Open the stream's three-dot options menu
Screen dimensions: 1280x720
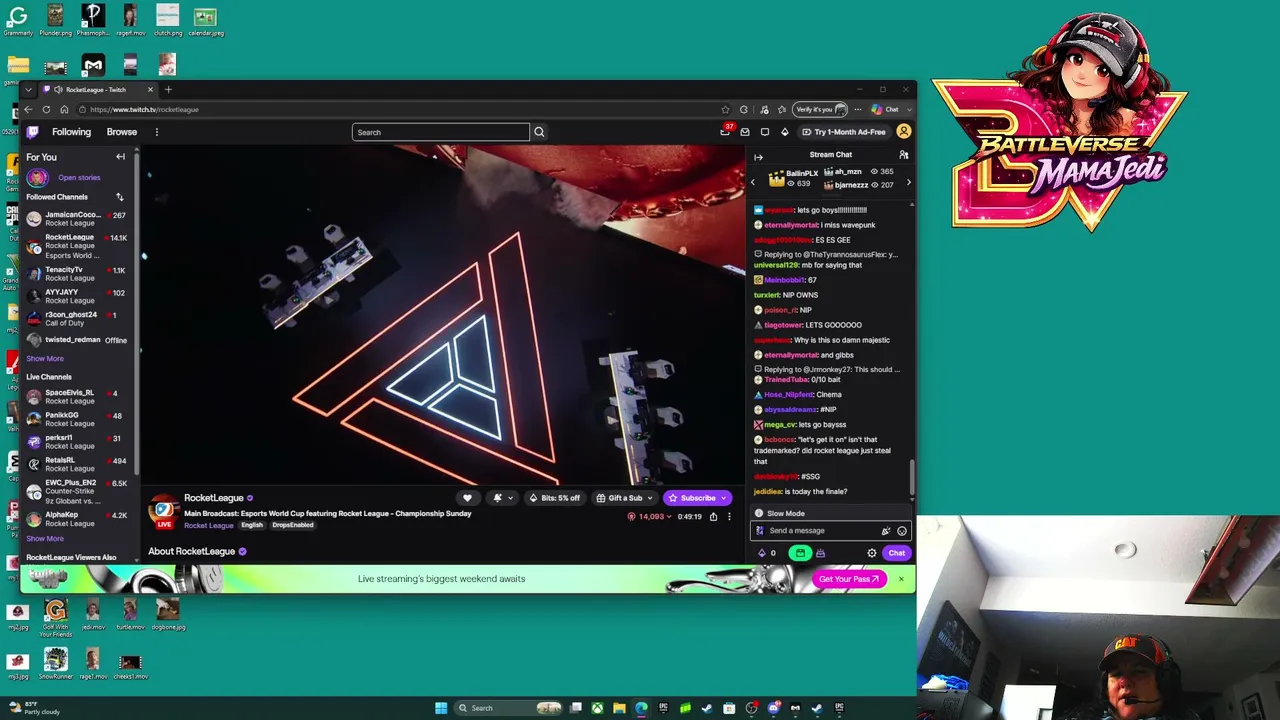coord(729,517)
